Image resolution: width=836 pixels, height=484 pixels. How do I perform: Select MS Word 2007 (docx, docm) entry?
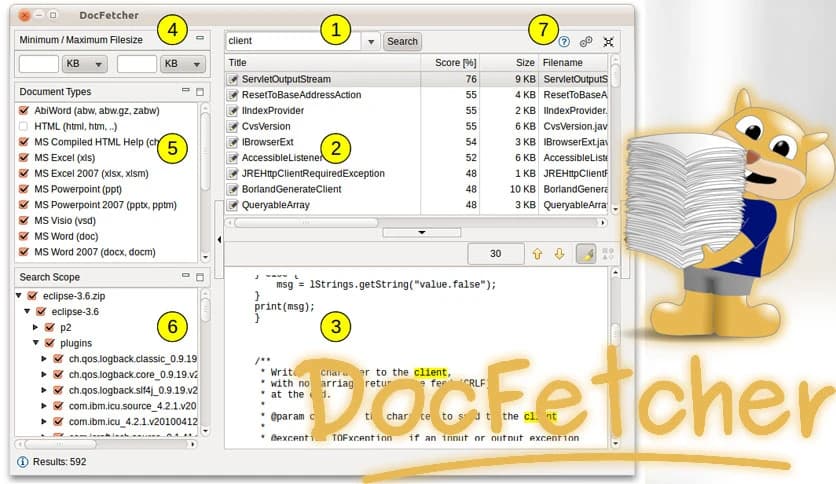[95, 252]
